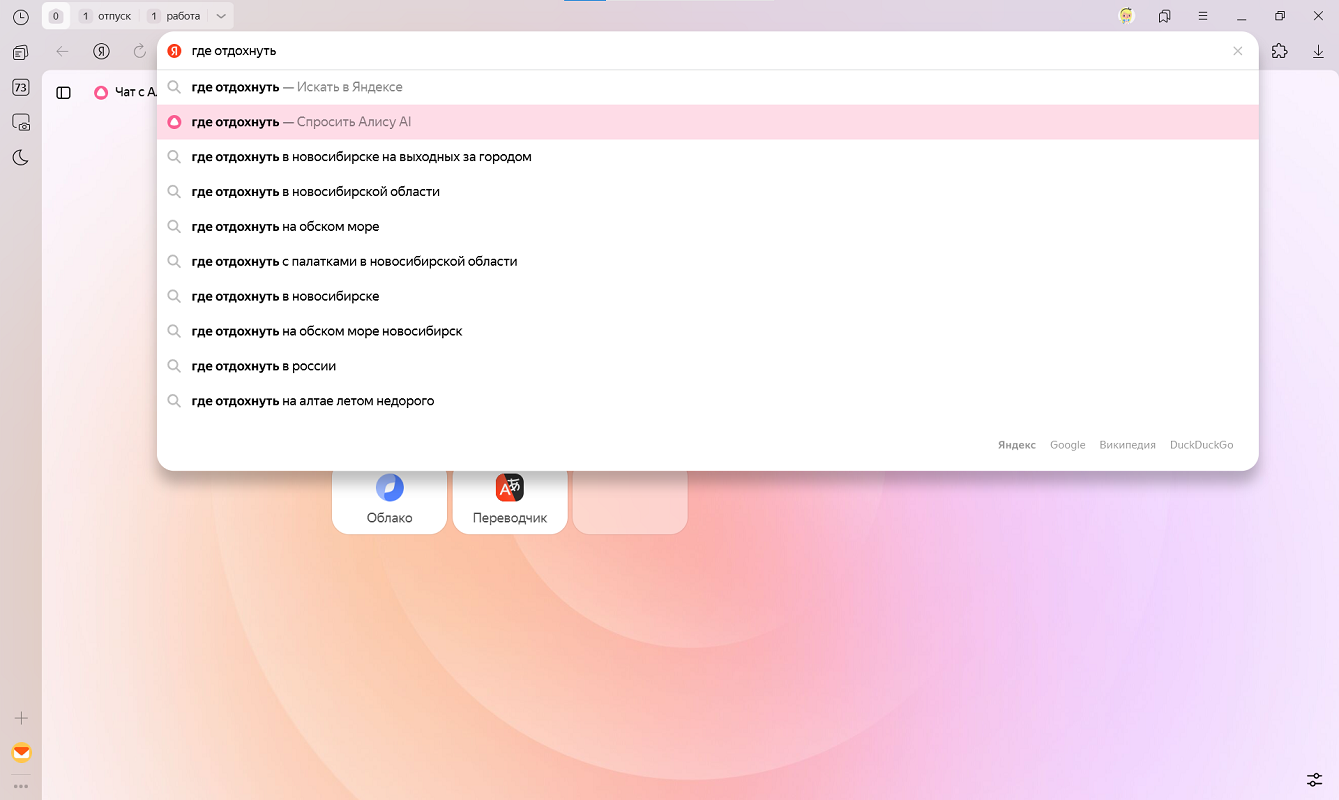Open the extensions puzzle icon
1339x800 pixels.
[1279, 52]
